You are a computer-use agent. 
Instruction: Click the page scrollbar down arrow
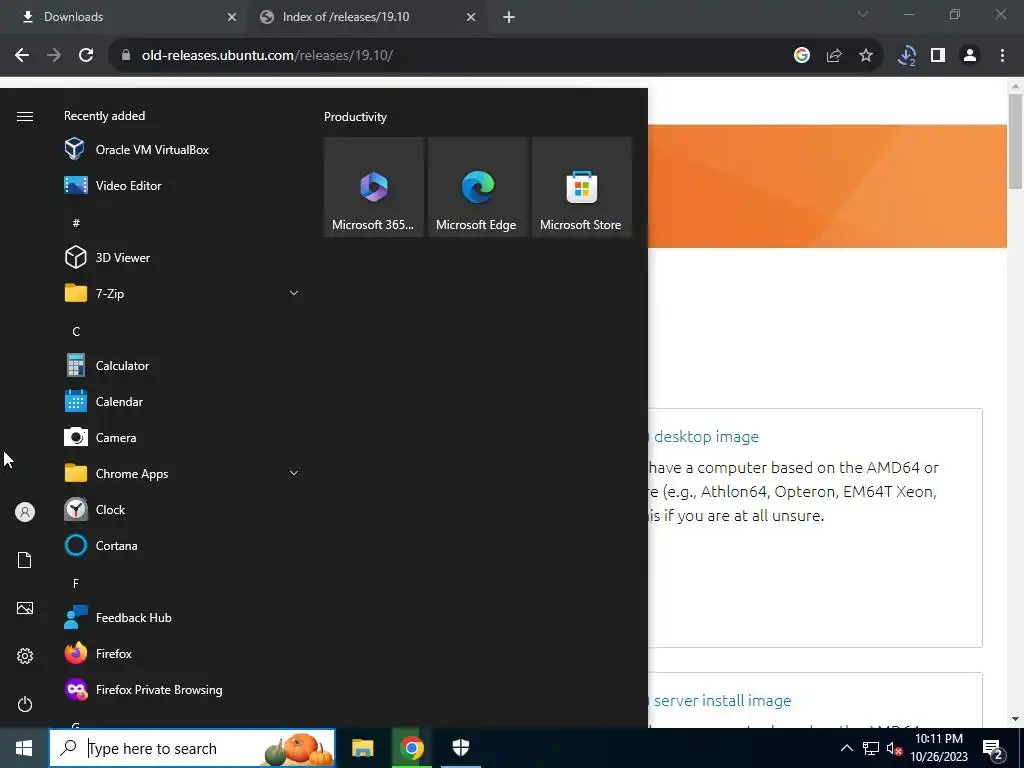(x=1015, y=719)
